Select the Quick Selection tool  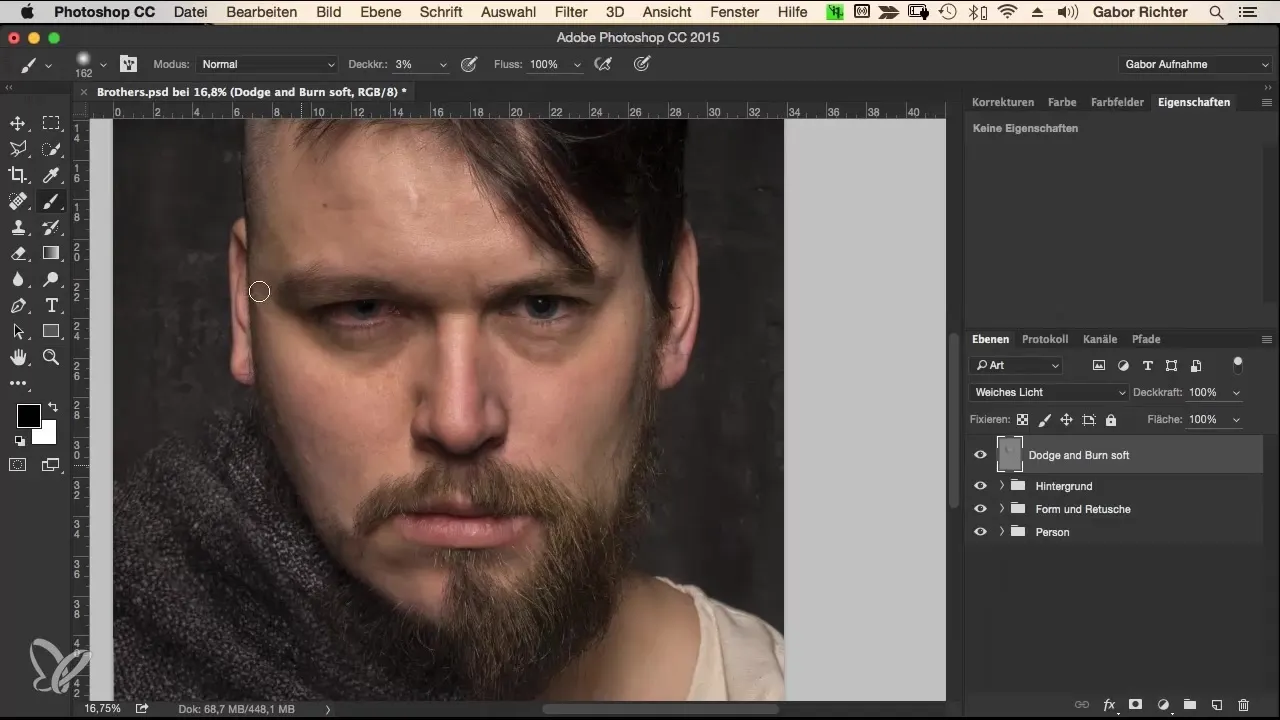point(51,149)
